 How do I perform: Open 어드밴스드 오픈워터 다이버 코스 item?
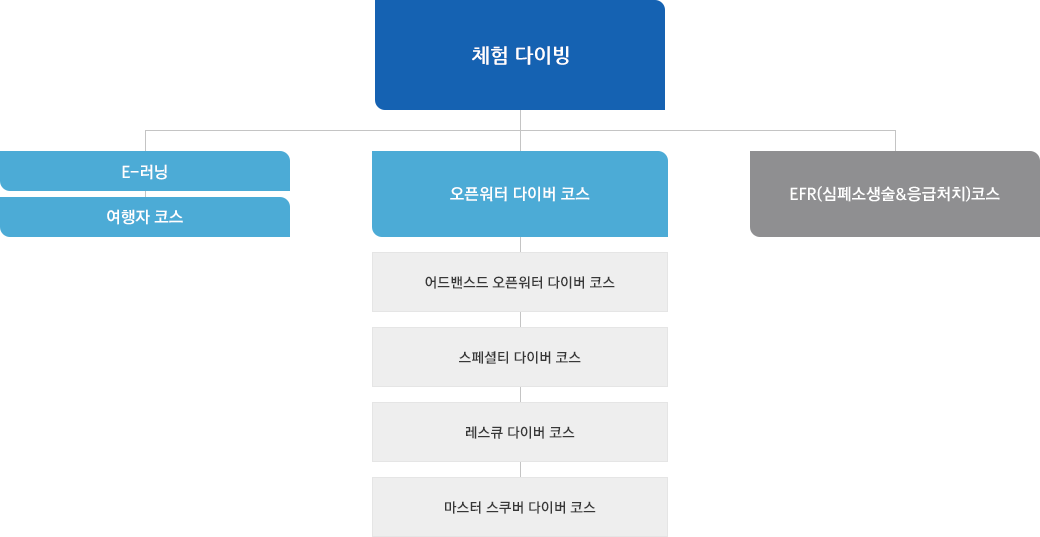coord(519,282)
